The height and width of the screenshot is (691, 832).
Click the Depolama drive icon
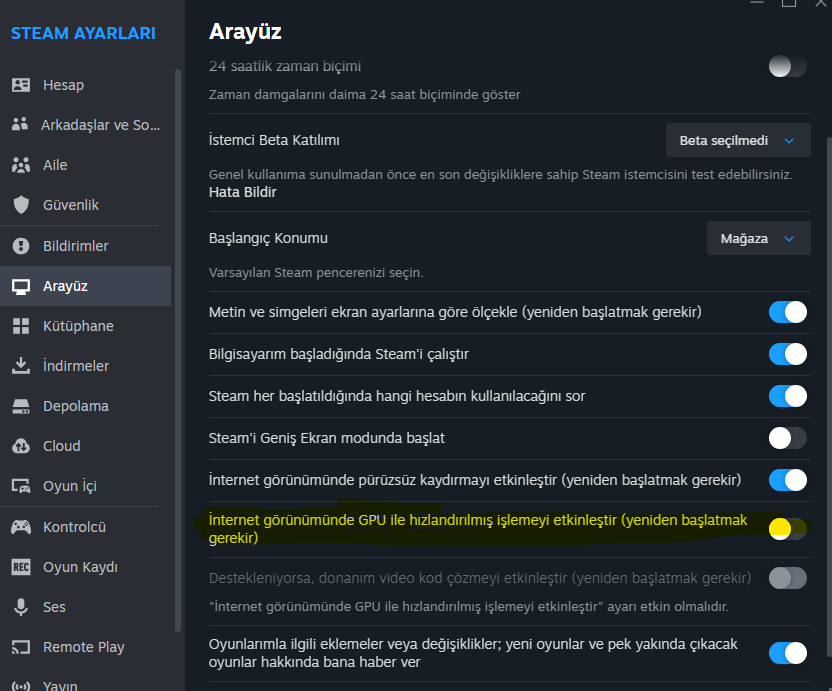tap(21, 406)
